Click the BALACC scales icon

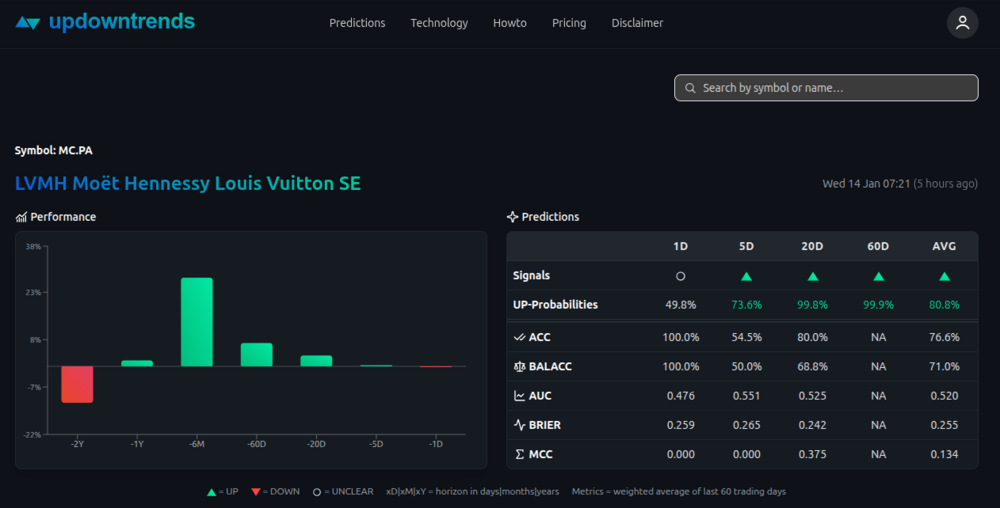click(x=520, y=366)
